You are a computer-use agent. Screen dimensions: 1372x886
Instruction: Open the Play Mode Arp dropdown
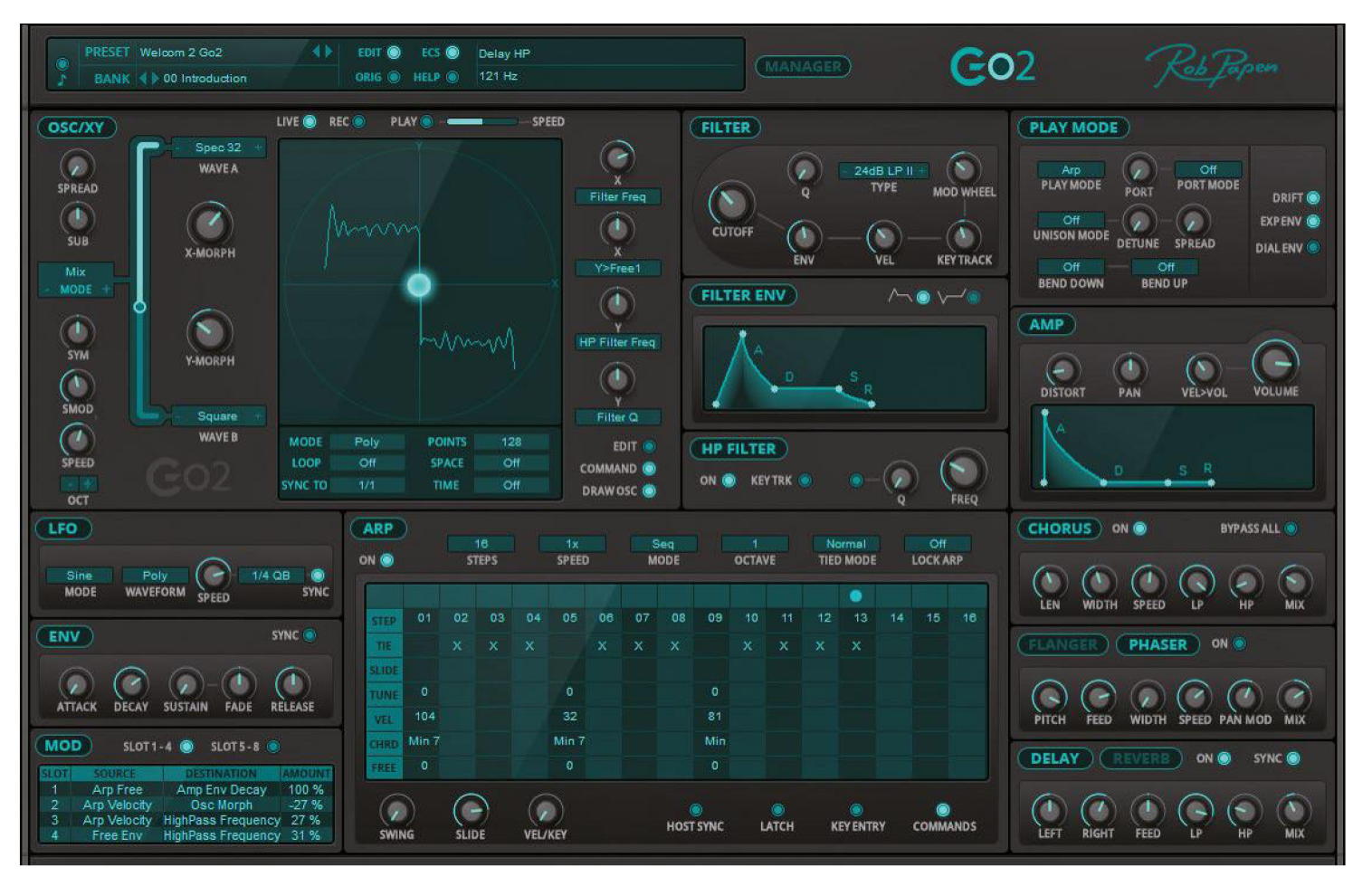point(1071,169)
